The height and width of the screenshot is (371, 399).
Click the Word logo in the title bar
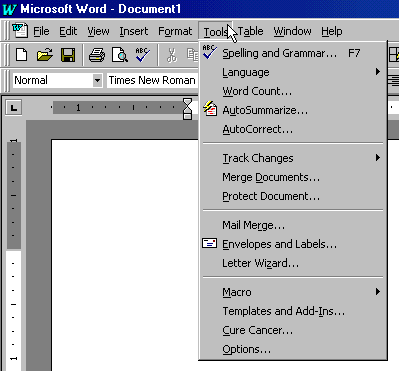9,9
